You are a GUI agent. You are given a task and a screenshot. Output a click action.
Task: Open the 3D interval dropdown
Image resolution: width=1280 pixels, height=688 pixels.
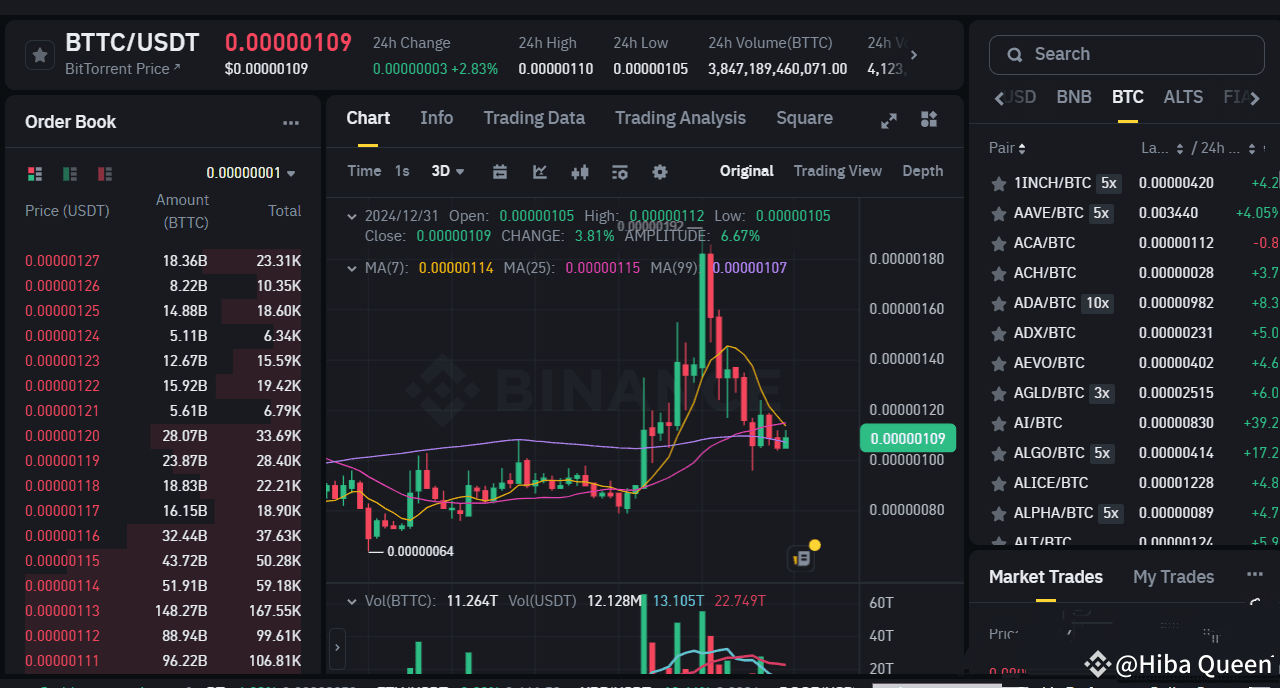pos(448,171)
